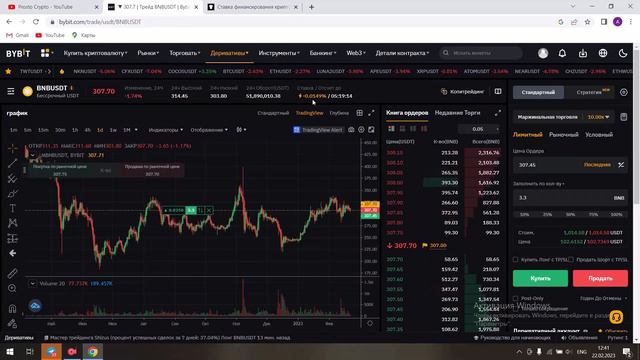Switch to the Recent Trades tab
The image size is (640, 360).
458,113
